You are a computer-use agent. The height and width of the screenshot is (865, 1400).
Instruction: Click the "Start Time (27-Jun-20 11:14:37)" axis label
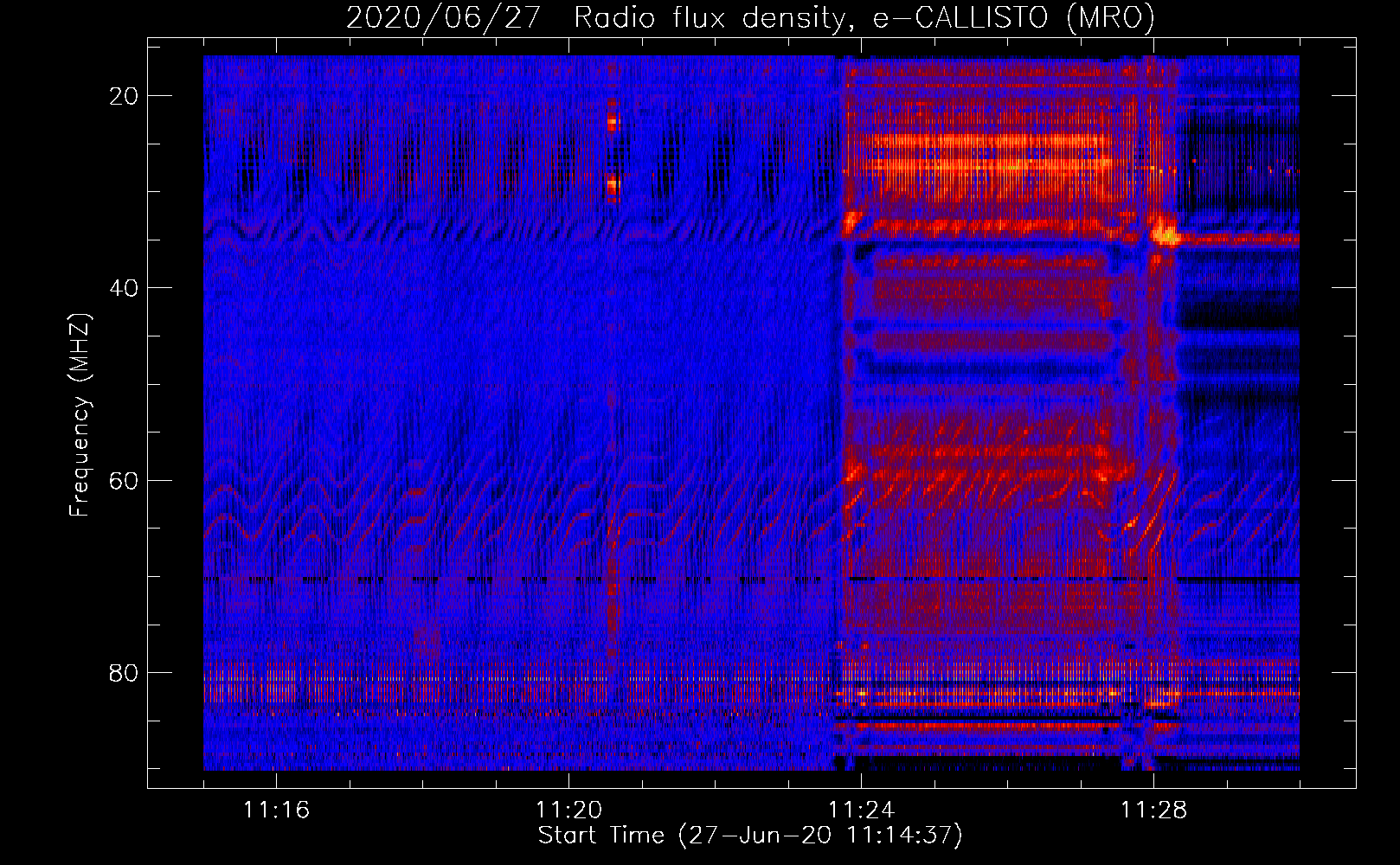click(750, 836)
